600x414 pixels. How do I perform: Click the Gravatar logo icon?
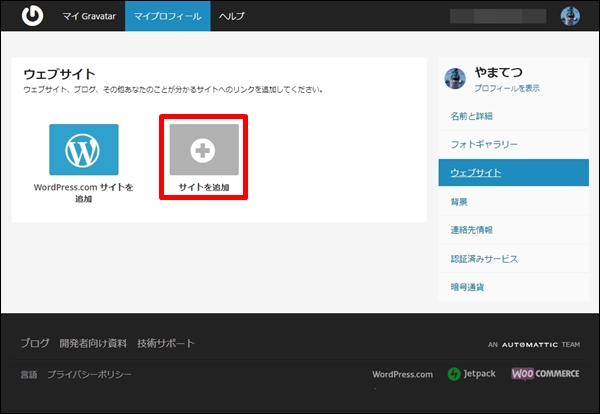pyautogui.click(x=32, y=16)
